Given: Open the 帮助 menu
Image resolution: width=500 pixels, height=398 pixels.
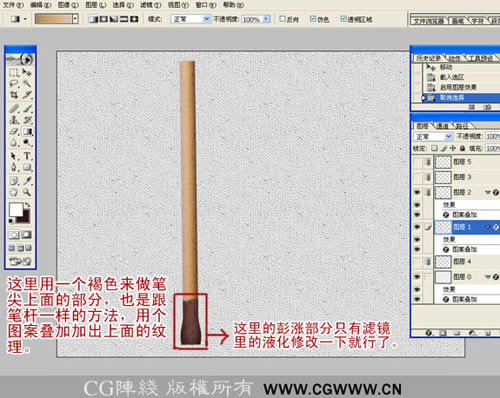Looking at the screenshot, I should [233, 5].
